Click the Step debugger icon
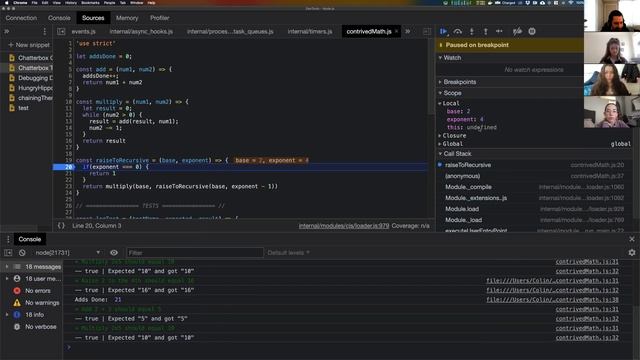Viewport: 640px width, 360px height. [x=499, y=31]
